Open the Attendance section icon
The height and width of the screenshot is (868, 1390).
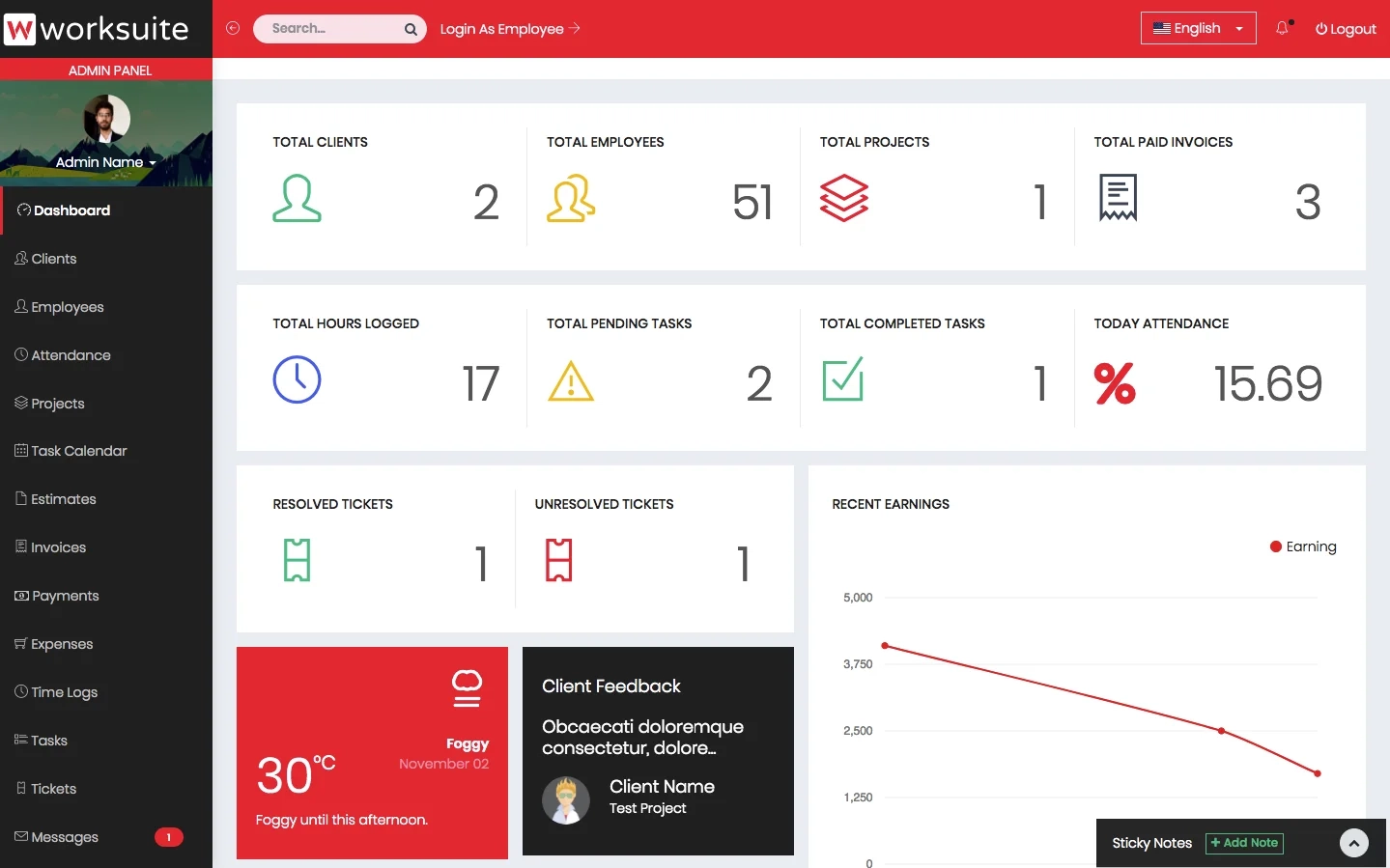click(20, 354)
